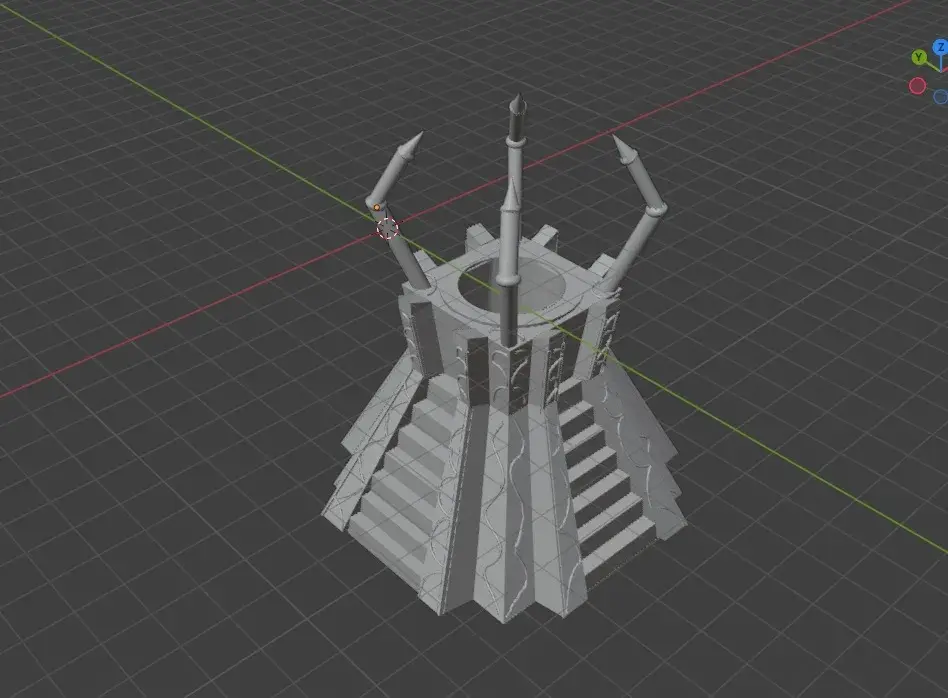
Task: Click the blue Z axis gizmo handle
Action: 940,47
